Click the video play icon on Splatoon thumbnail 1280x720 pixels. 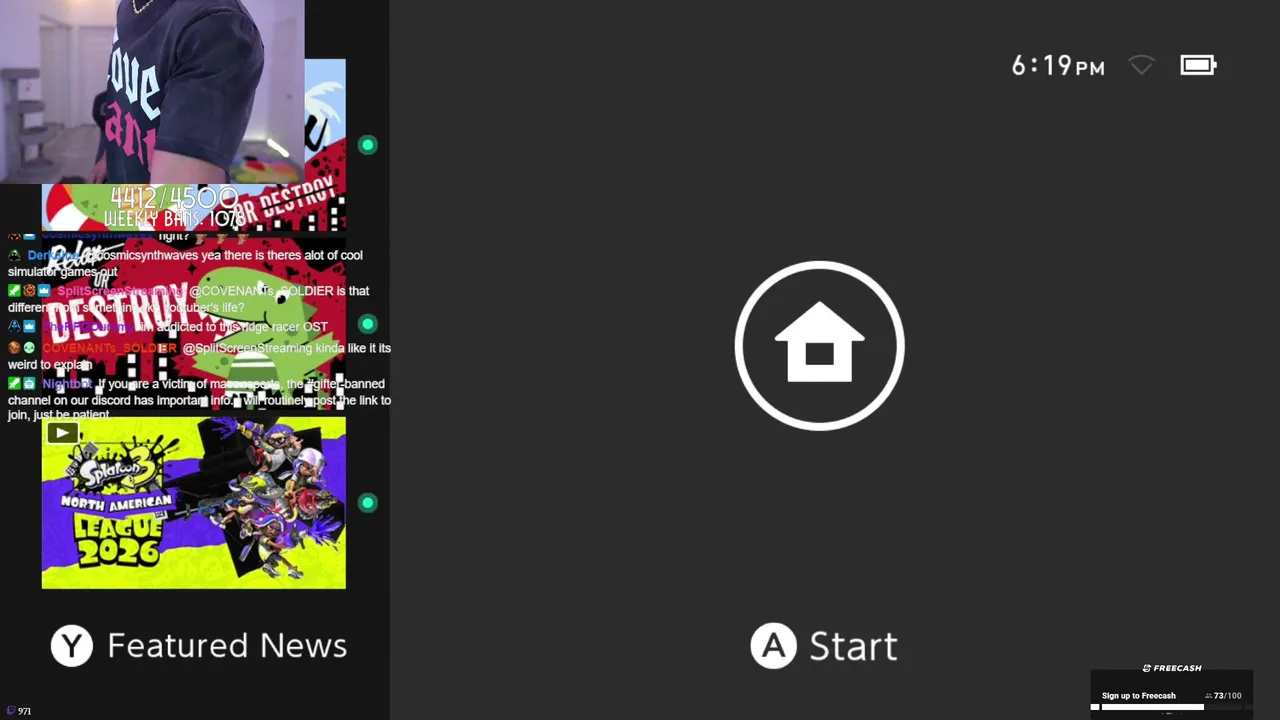click(x=62, y=433)
